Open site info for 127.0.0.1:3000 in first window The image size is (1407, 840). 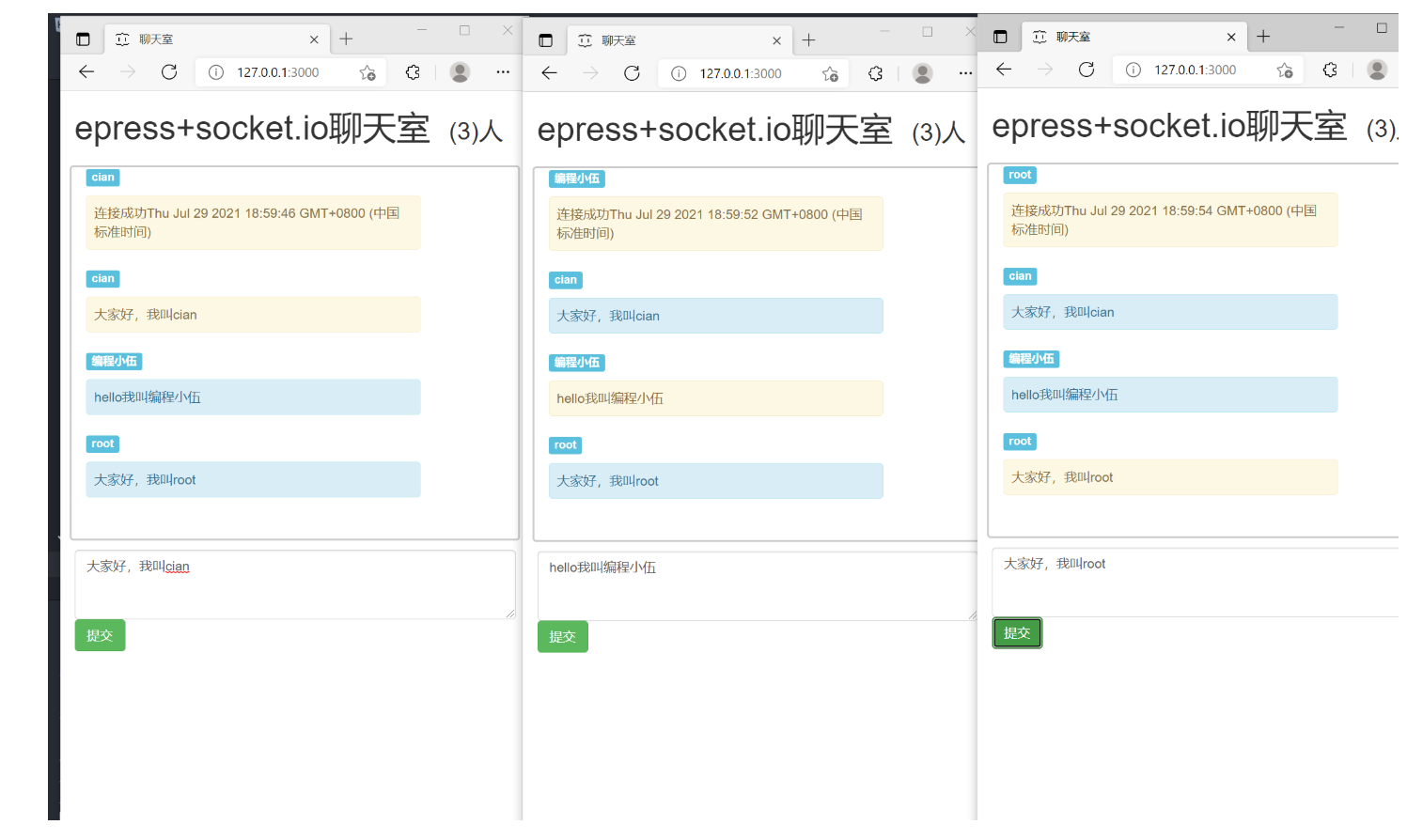(x=217, y=72)
